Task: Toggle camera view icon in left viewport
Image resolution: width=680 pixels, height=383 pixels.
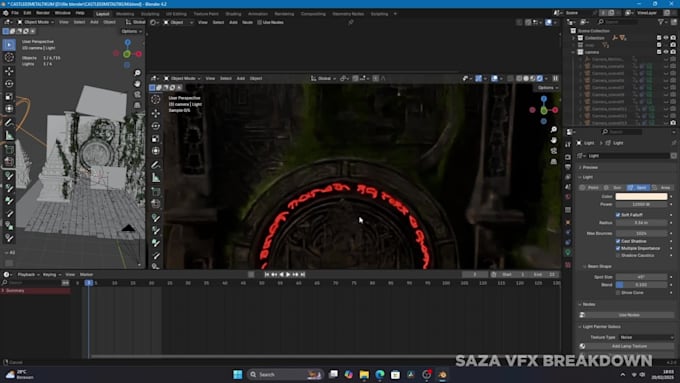Action: click(137, 94)
